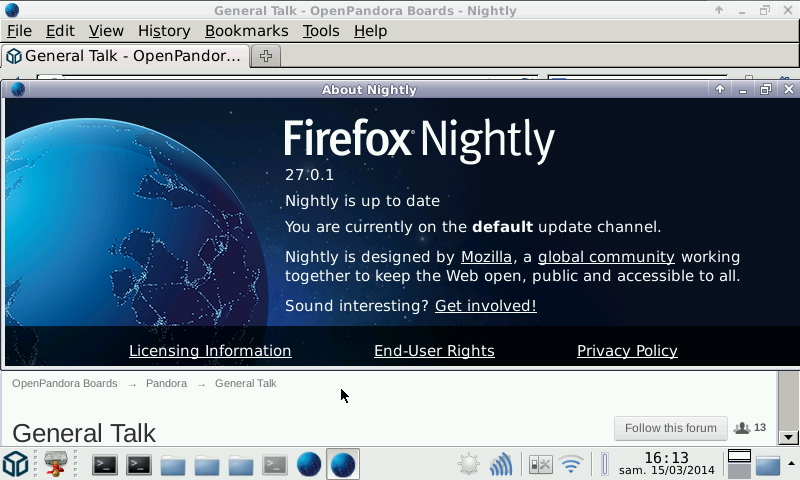Open the leftmost terminal in the taskbar
The image size is (800, 480).
pos(105,464)
